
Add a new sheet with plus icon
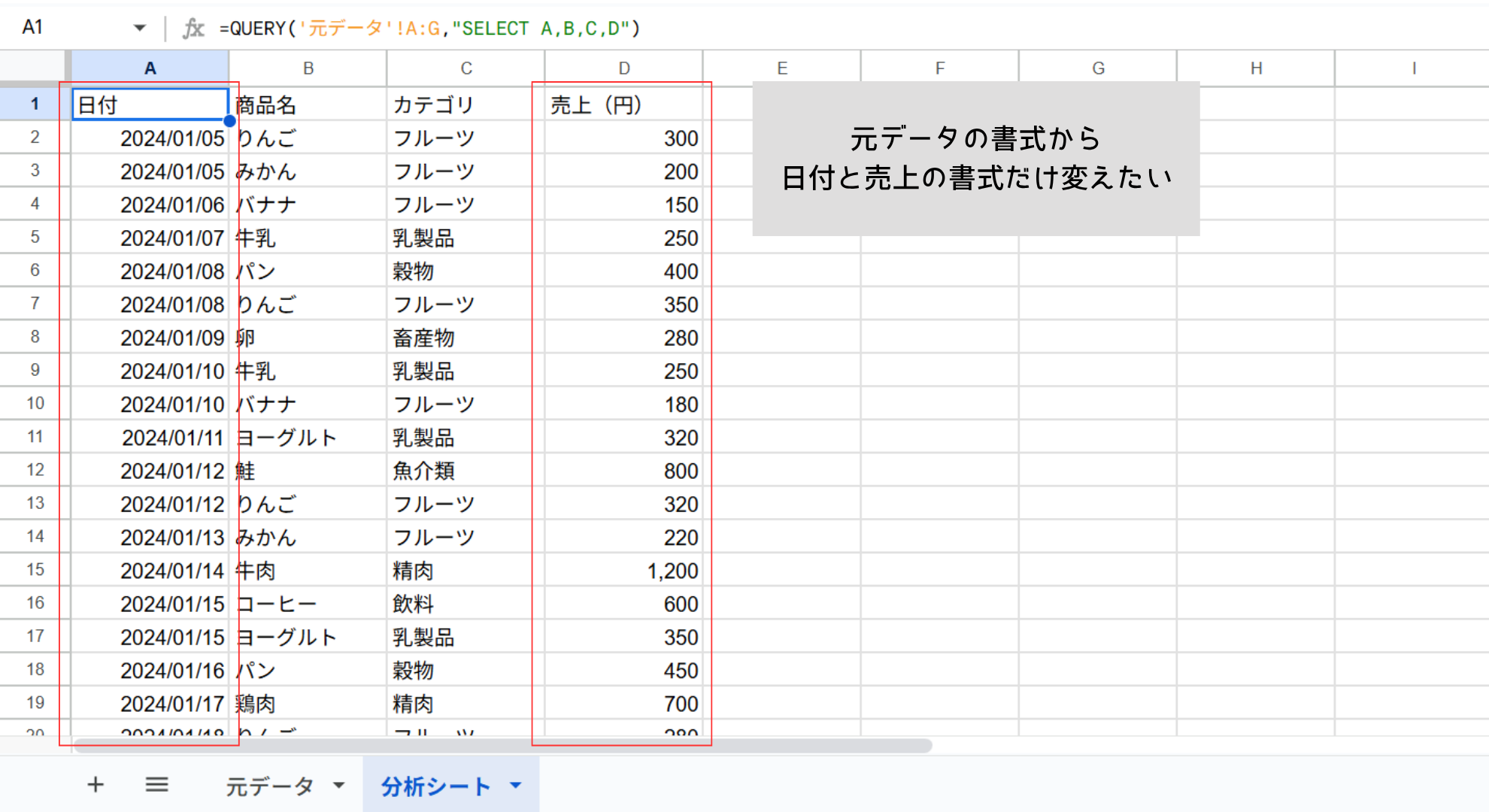coord(96,785)
